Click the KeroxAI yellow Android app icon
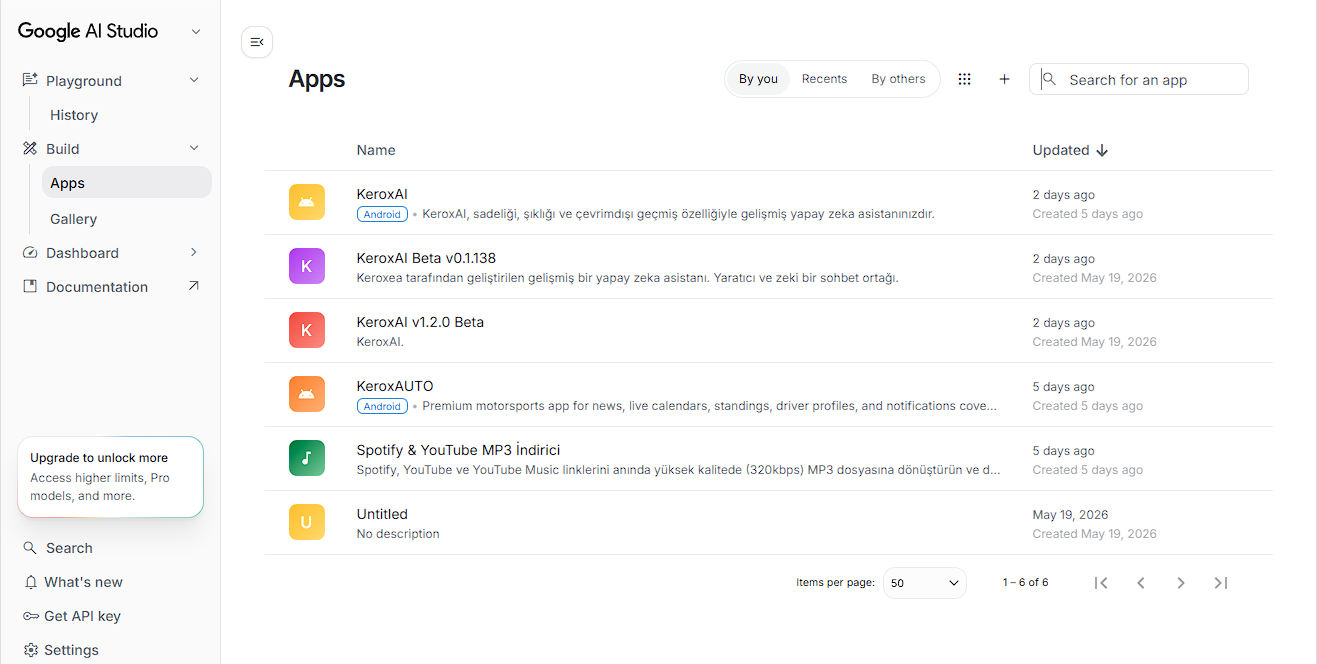This screenshot has height=664, width=1317. click(x=307, y=202)
